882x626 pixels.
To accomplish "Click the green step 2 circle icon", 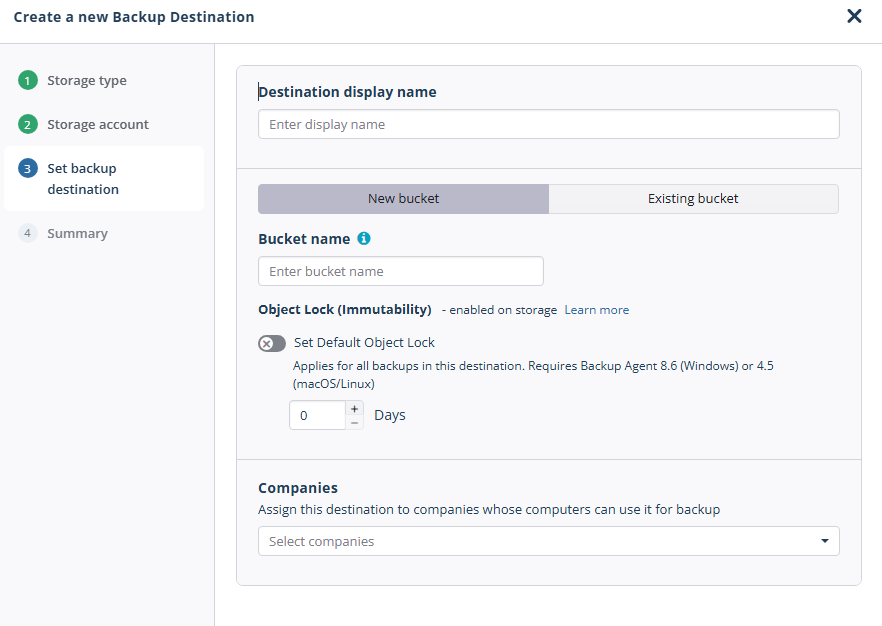I will (28, 124).
